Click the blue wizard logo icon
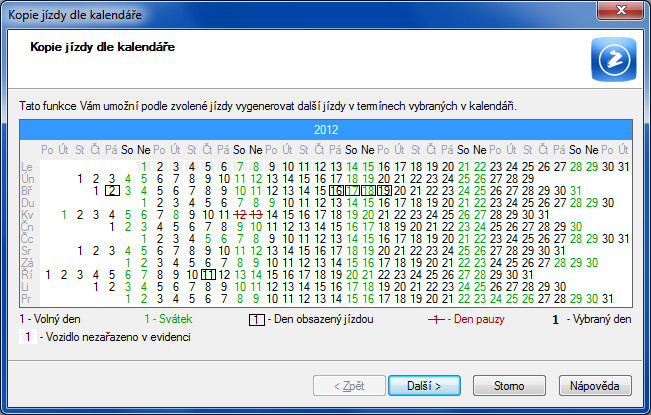651x415 pixels. tap(614, 59)
